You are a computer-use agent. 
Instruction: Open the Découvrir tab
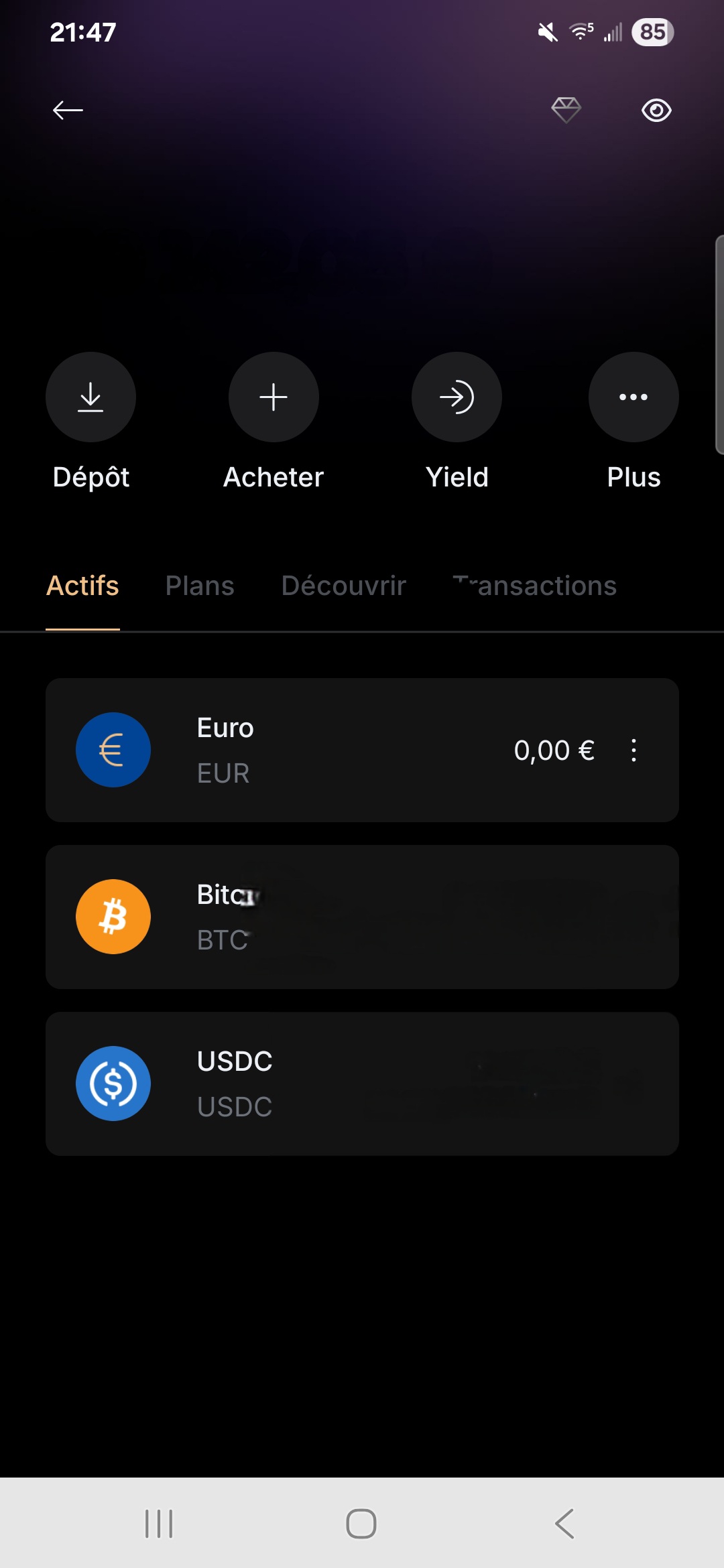click(344, 586)
